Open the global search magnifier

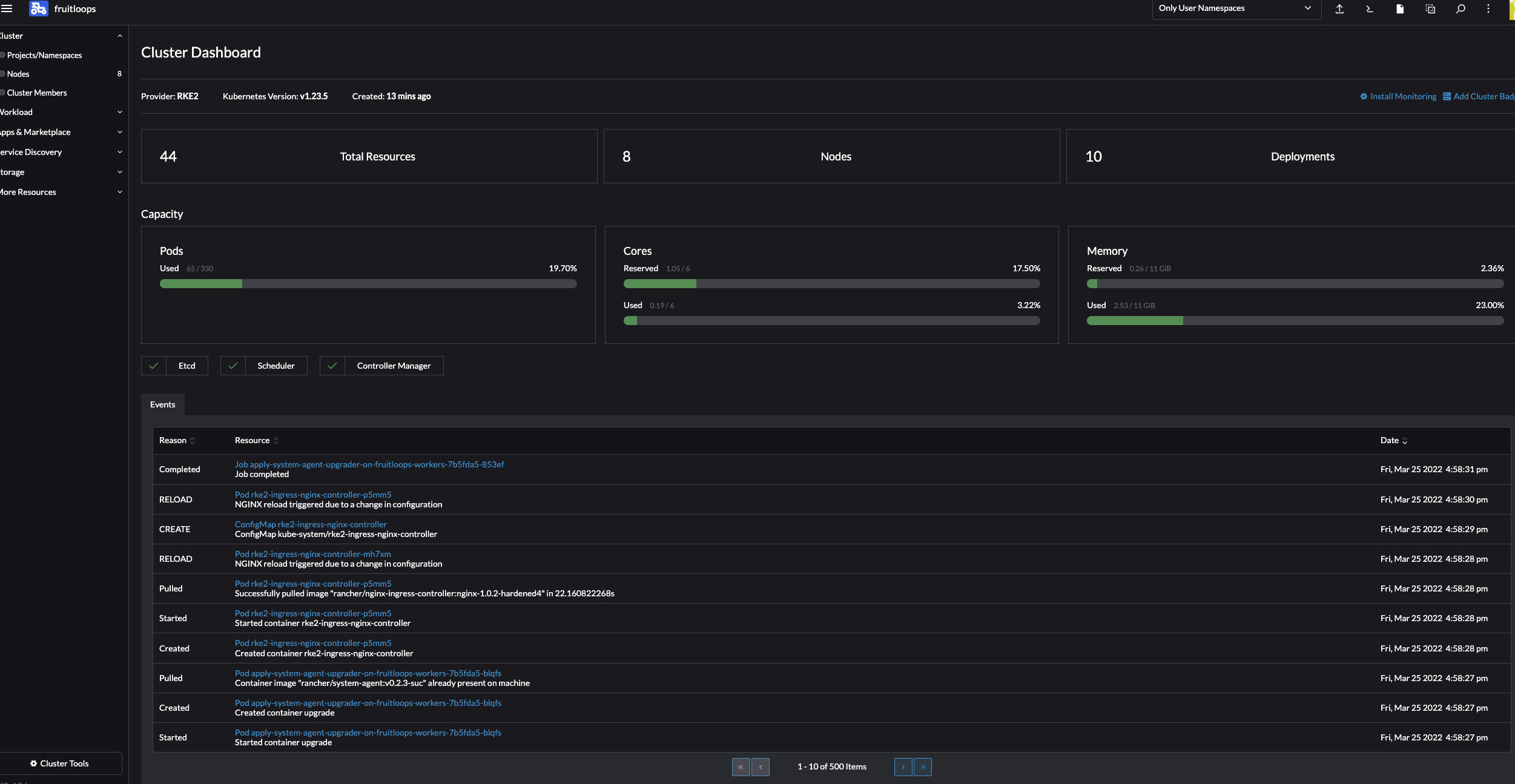pyautogui.click(x=1460, y=9)
